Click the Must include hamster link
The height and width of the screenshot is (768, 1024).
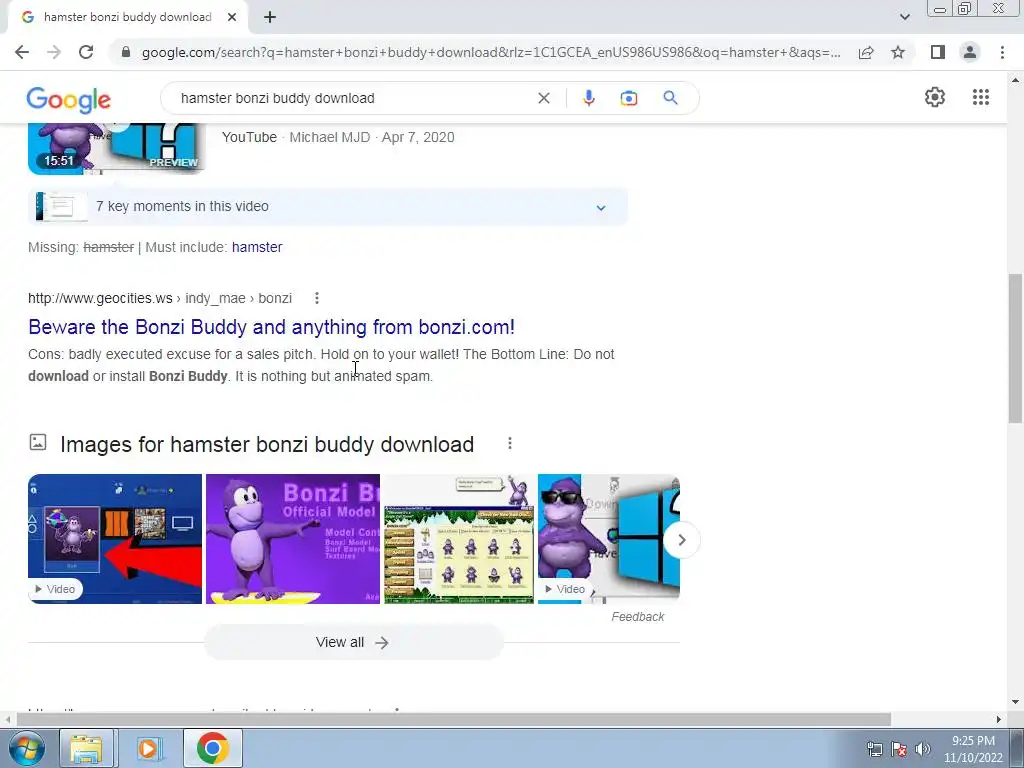(x=257, y=247)
